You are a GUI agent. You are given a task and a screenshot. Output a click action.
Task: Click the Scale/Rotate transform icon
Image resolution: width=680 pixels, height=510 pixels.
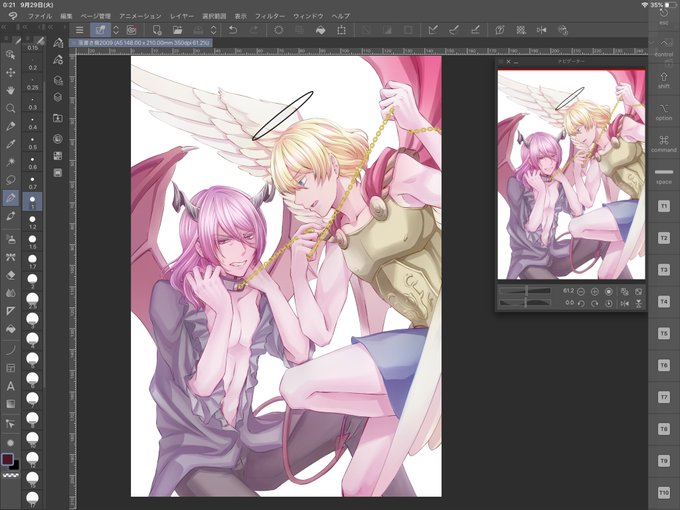click(341, 30)
